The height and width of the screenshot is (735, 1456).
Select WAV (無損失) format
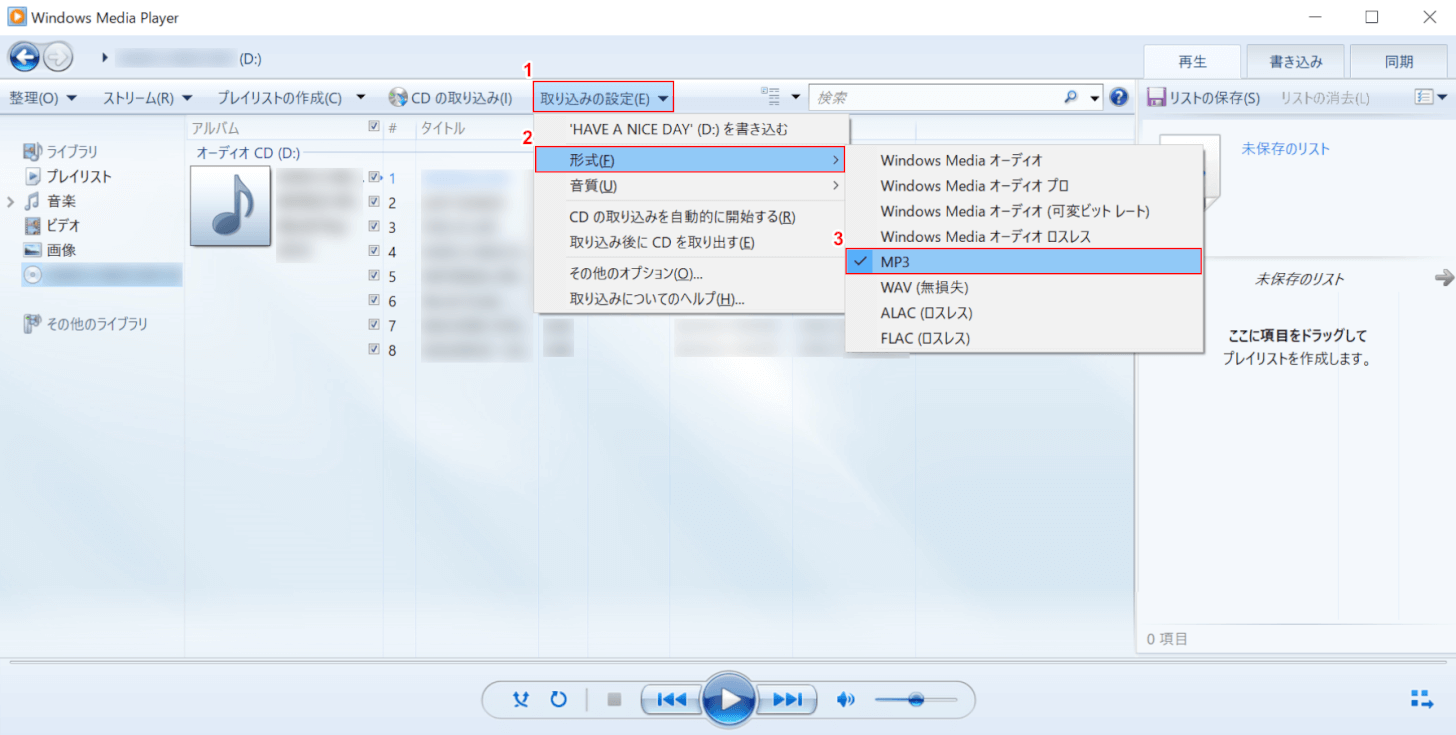1024,287
